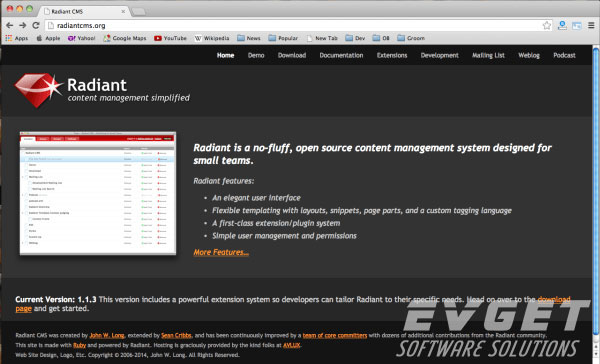The width and height of the screenshot is (600, 364).
Task: Follow the More Features link
Action: pyautogui.click(x=221, y=252)
